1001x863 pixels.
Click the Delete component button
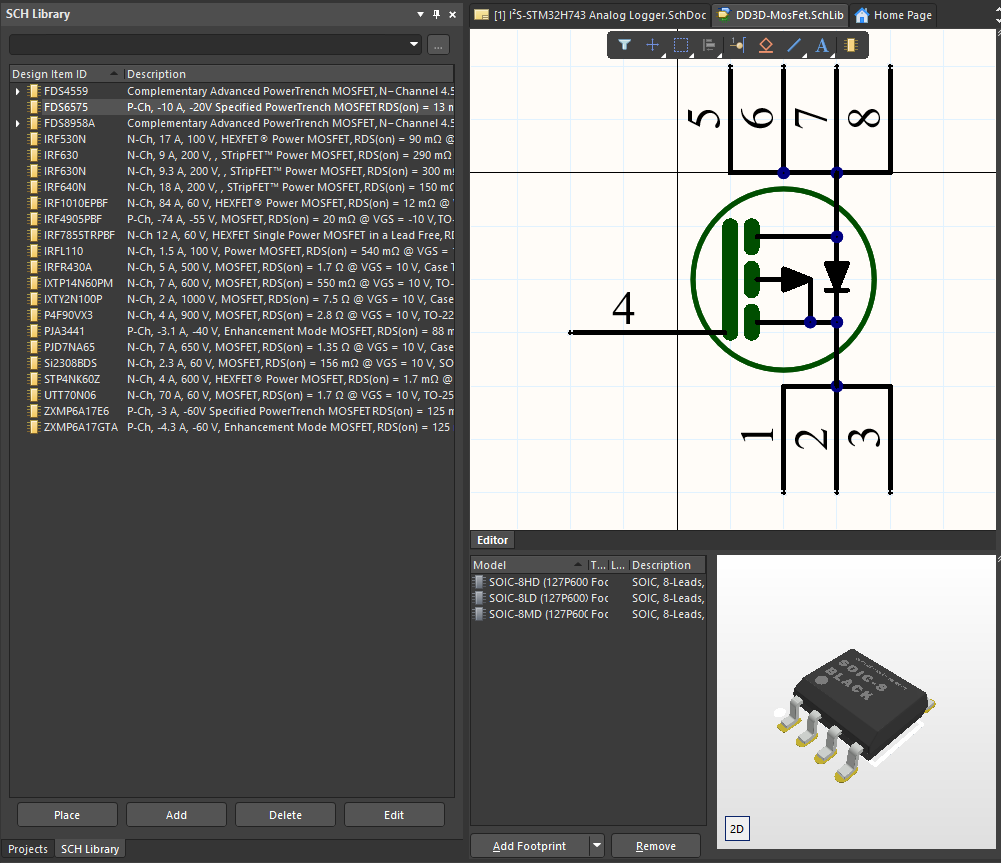click(285, 814)
